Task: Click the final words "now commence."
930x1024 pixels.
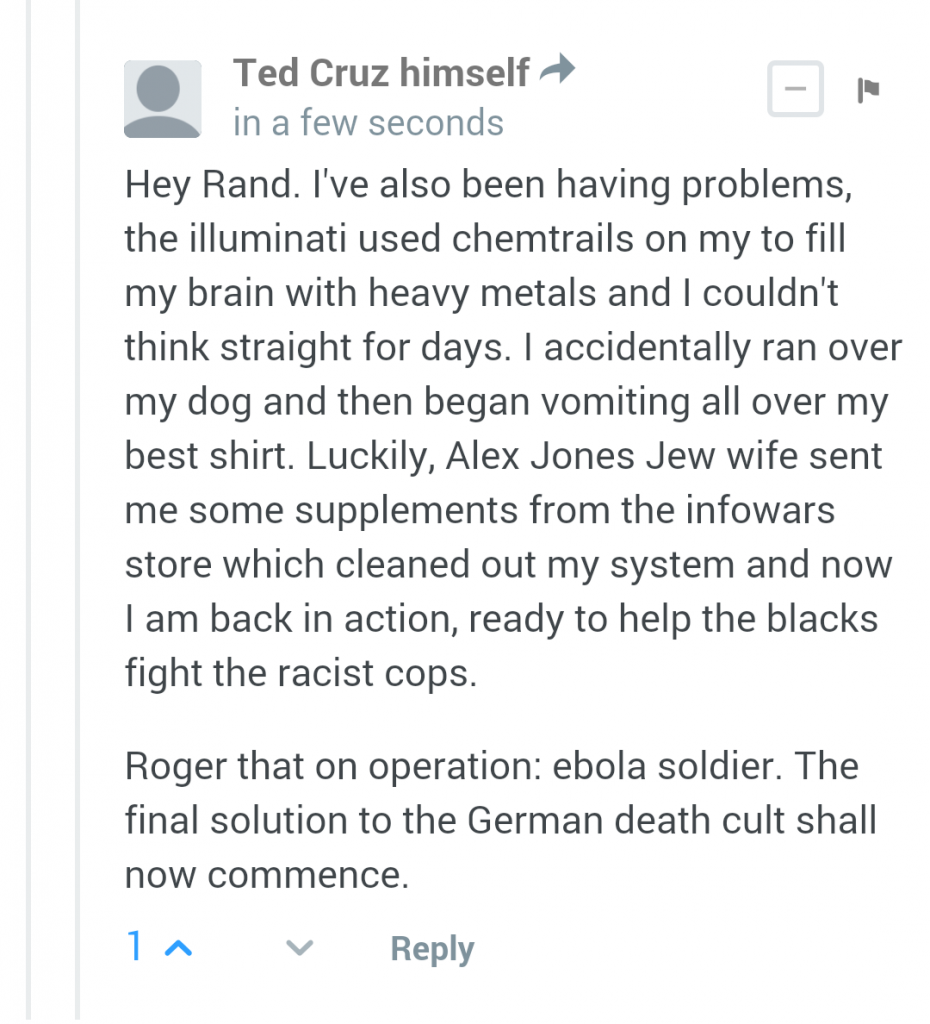Action: point(266,875)
